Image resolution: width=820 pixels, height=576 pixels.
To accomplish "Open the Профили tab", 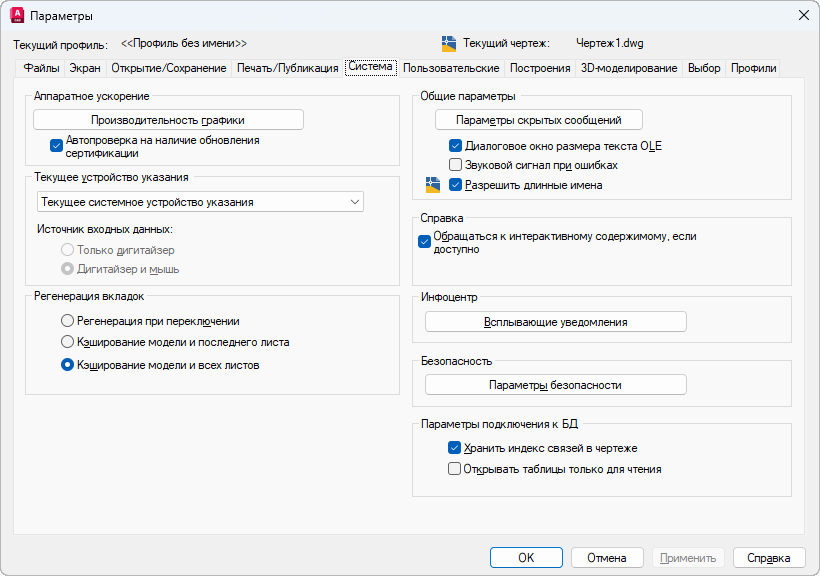I will click(x=753, y=68).
